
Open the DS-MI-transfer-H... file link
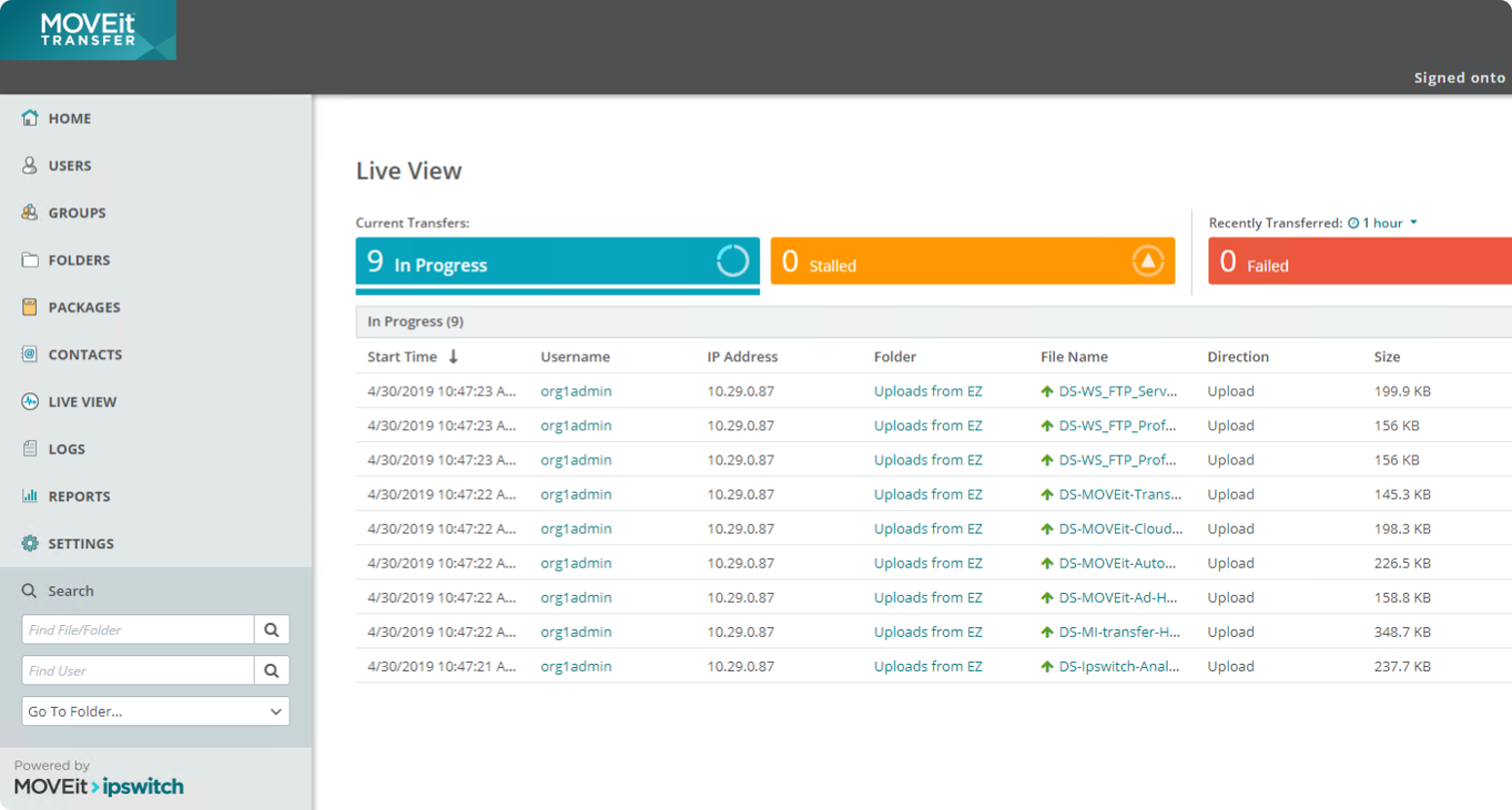coord(1118,632)
